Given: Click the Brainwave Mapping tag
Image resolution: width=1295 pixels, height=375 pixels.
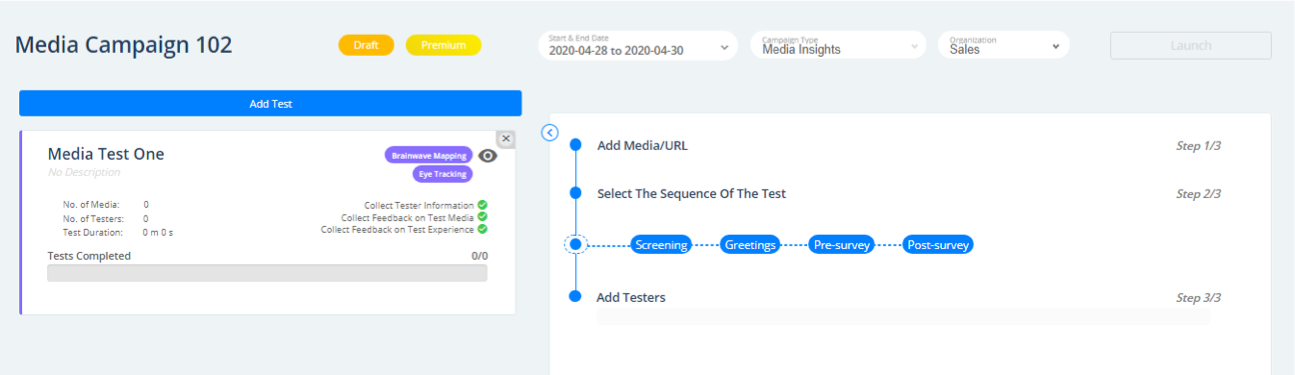Looking at the screenshot, I should [x=428, y=155].
